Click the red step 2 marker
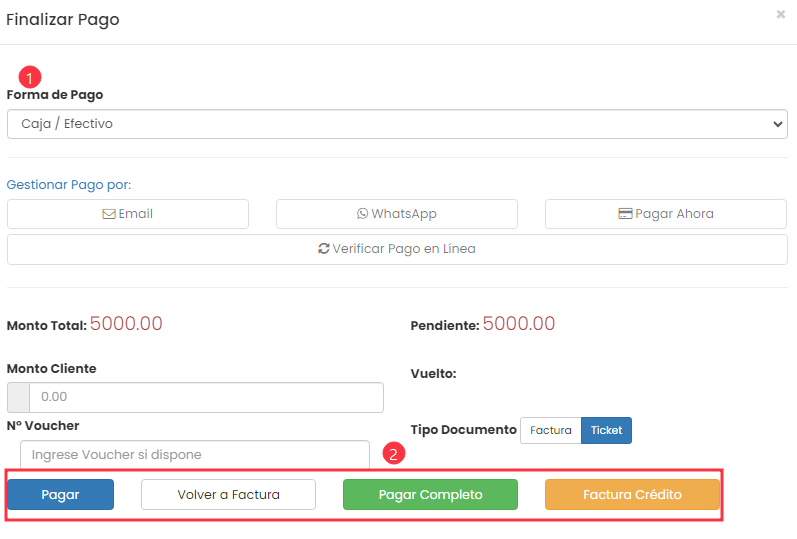Image resolution: width=797 pixels, height=539 pixels. pyautogui.click(x=394, y=454)
